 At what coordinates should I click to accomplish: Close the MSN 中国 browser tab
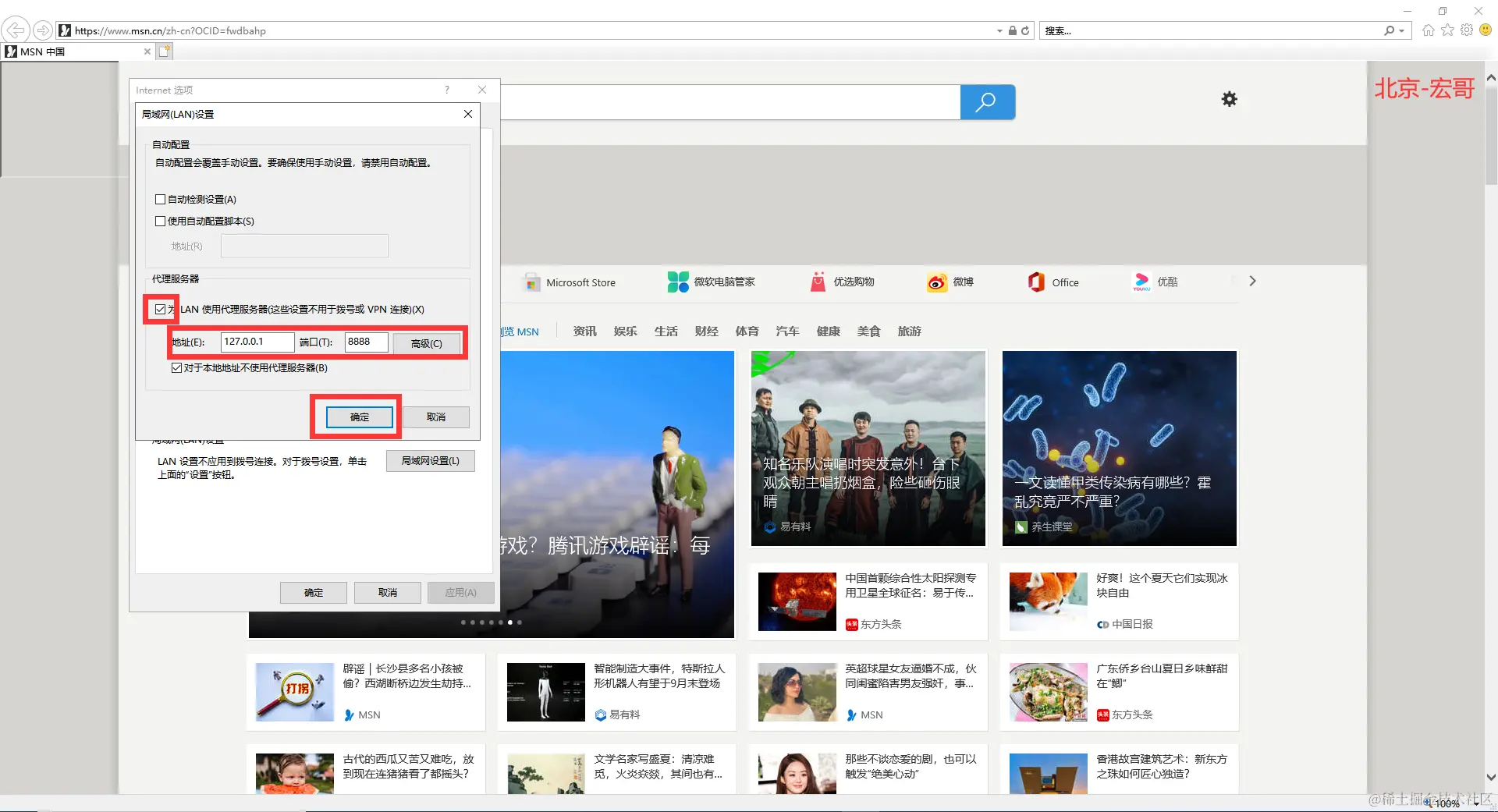pos(147,51)
